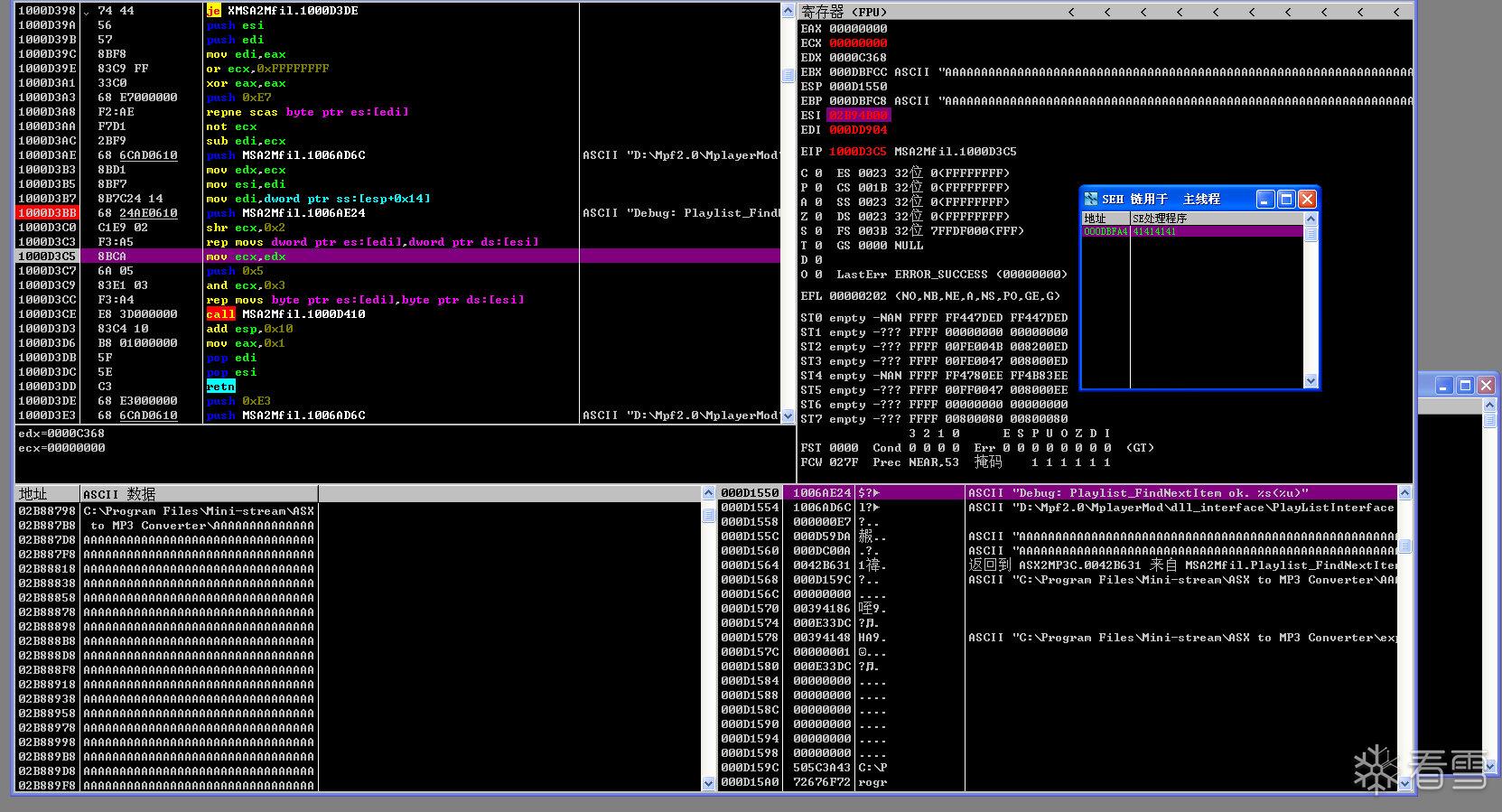
Task: Click the edx=0000C368 info line
Action: pyautogui.click(x=61, y=434)
